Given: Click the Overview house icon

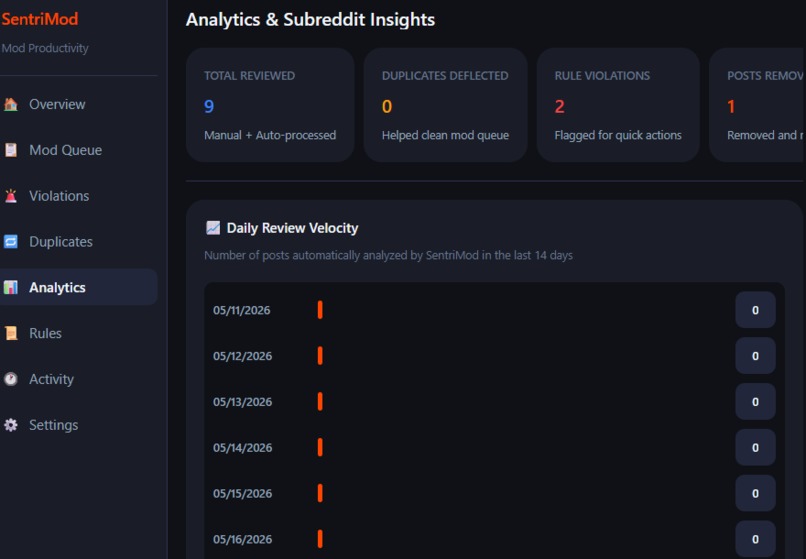Looking at the screenshot, I should 10,104.
